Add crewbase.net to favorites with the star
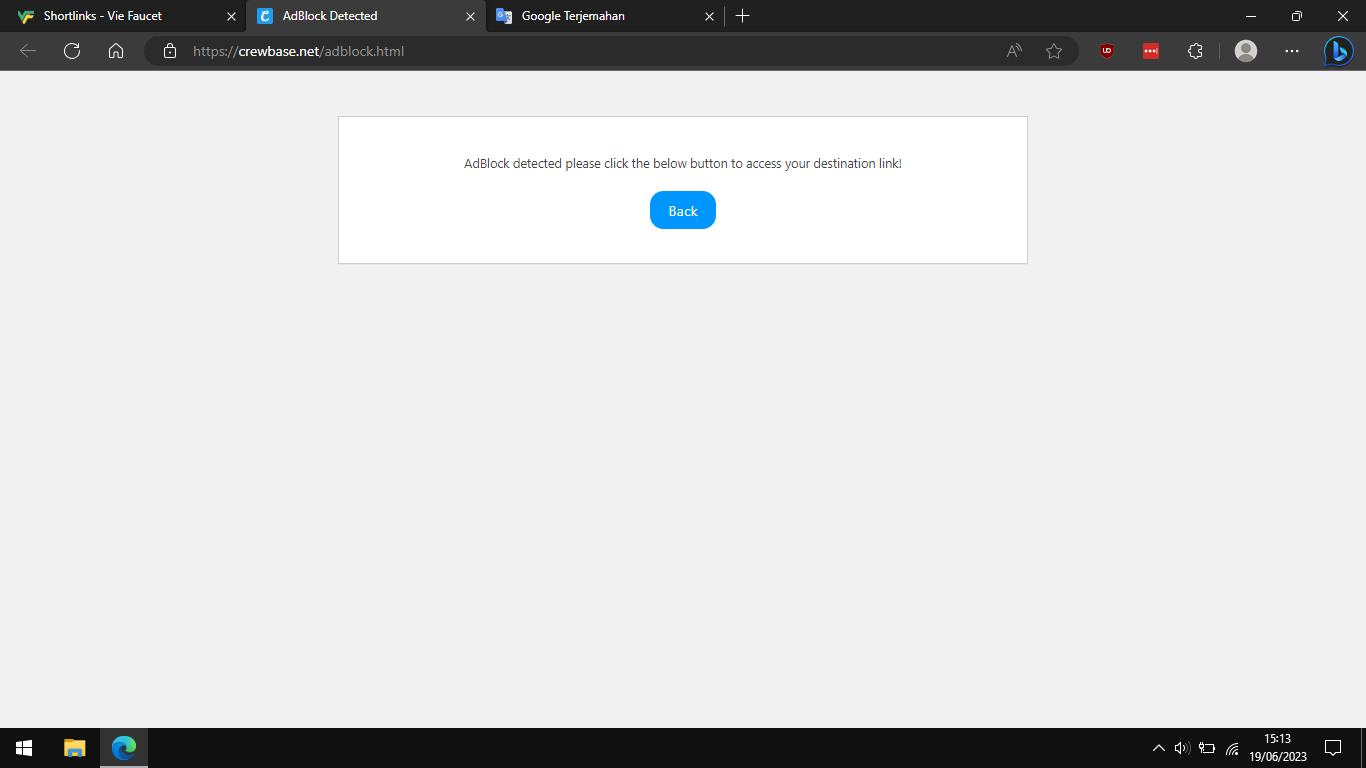 pyautogui.click(x=1054, y=51)
